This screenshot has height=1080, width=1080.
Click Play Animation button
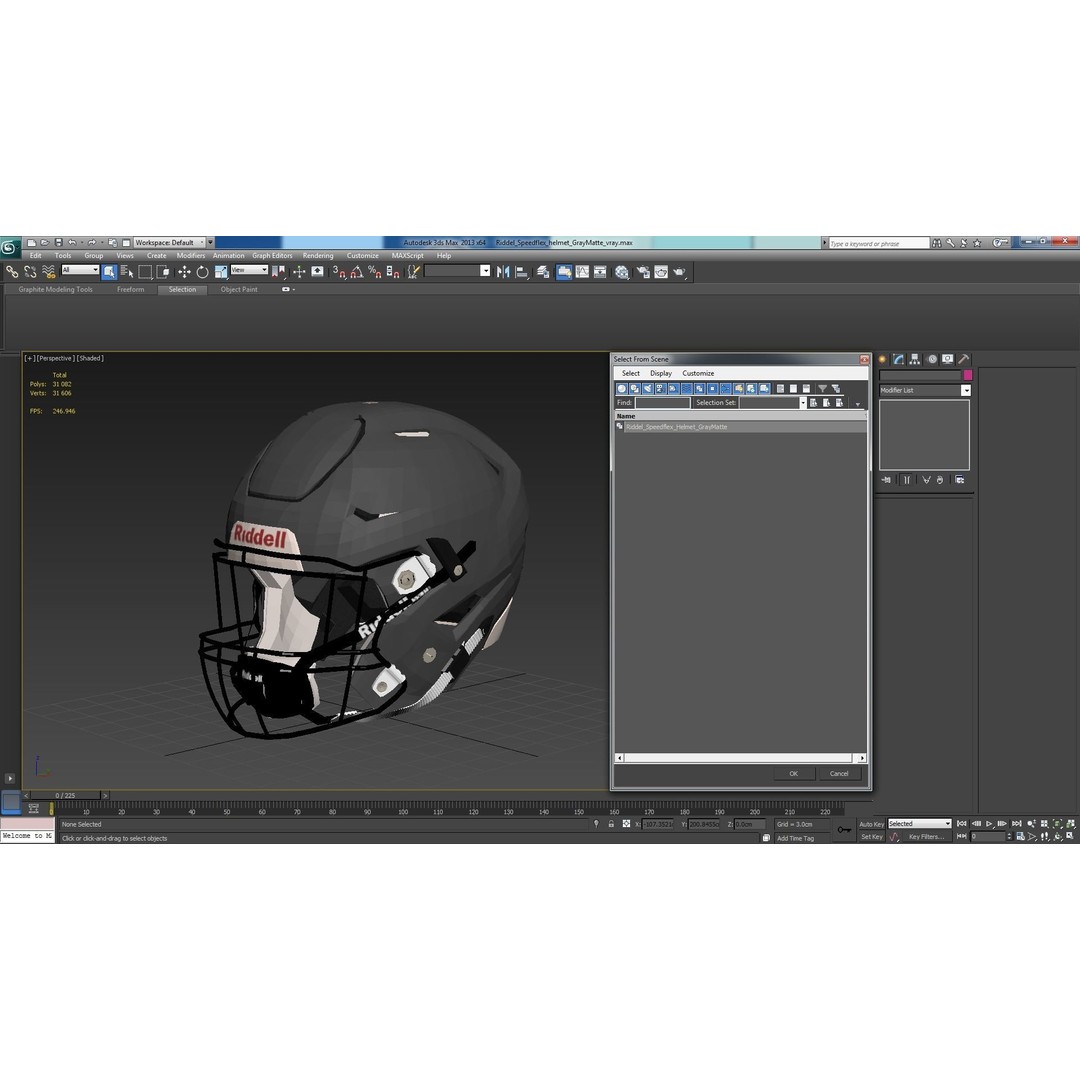989,824
